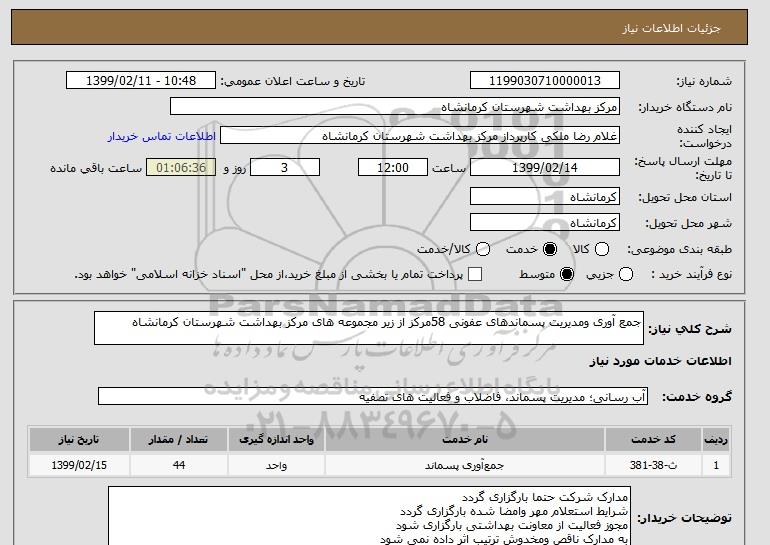
Task: Click the delivery city field کرمانشاه
Action: pos(545,223)
